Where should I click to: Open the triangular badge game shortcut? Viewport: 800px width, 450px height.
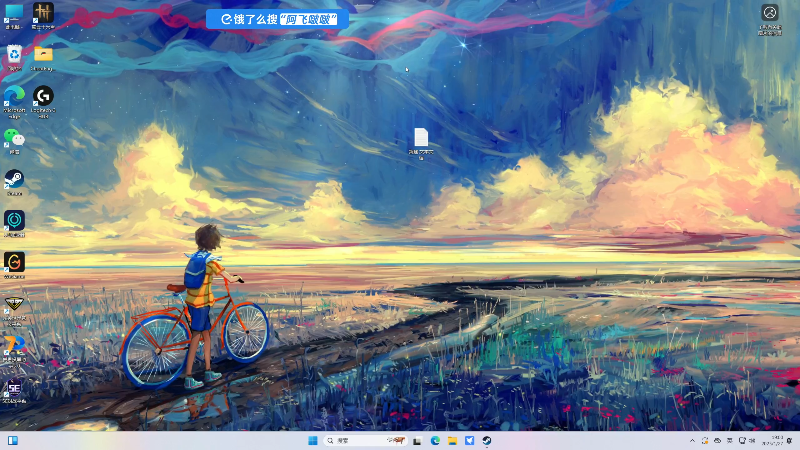click(x=14, y=310)
